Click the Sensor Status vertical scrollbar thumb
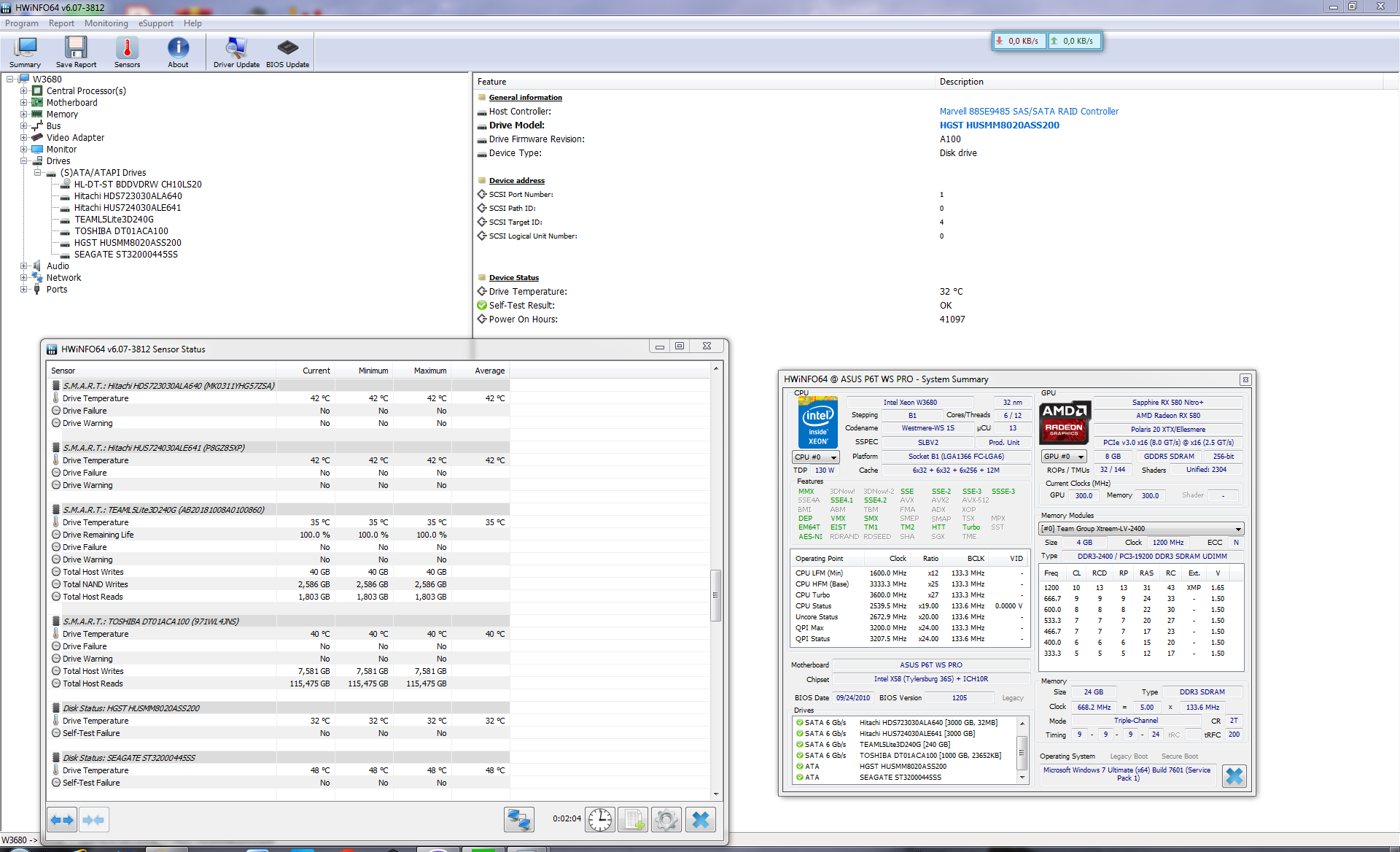Image resolution: width=1400 pixels, height=852 pixels. (715, 595)
